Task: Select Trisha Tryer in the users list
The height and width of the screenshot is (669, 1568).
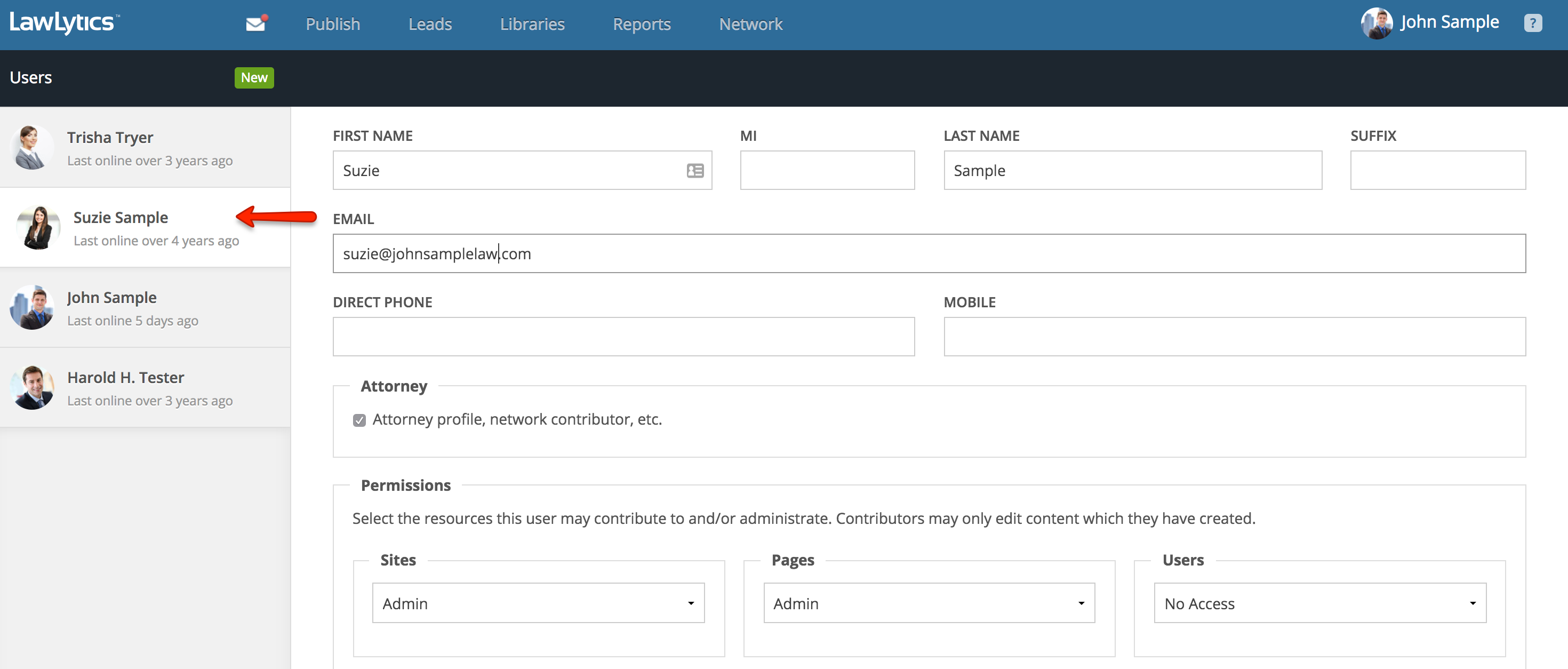Action: (145, 147)
